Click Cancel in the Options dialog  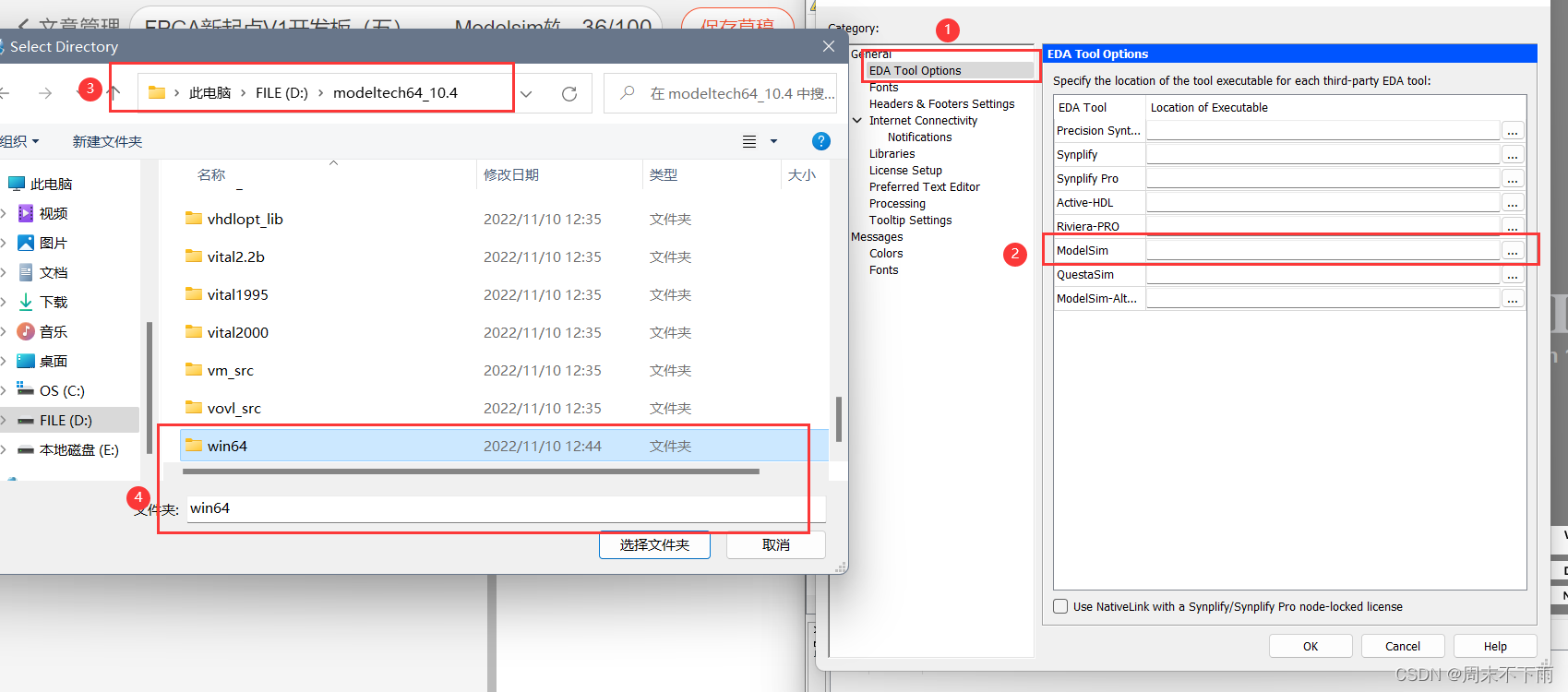coord(1403,646)
